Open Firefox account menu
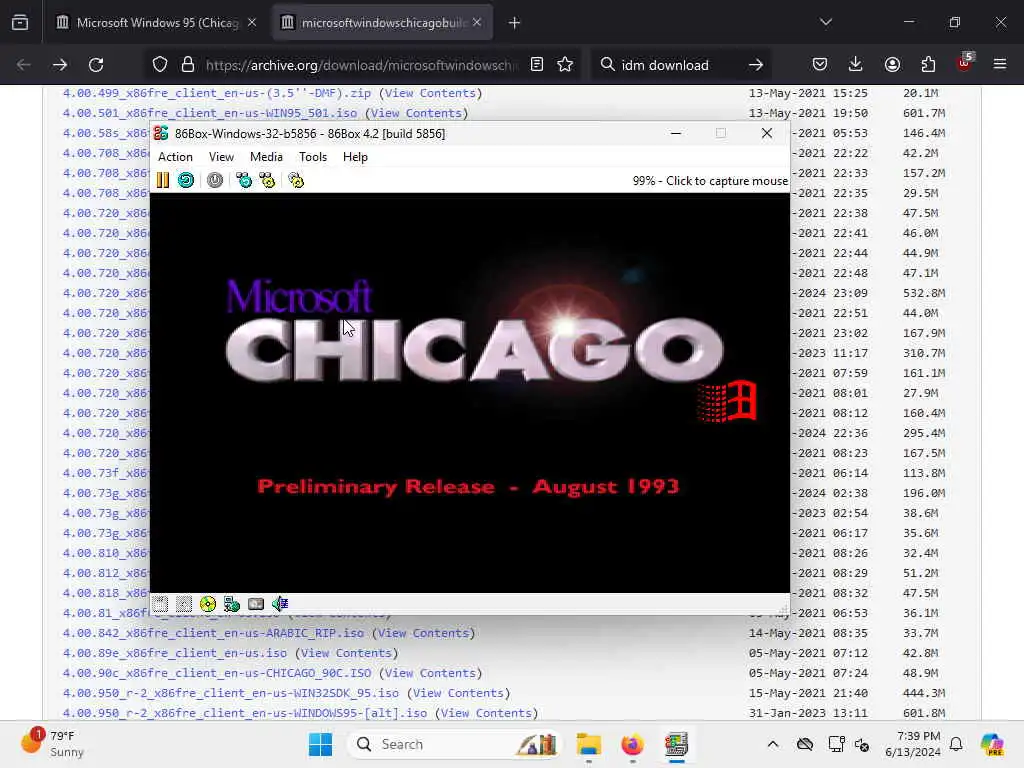The height and width of the screenshot is (768, 1024). 892,64
